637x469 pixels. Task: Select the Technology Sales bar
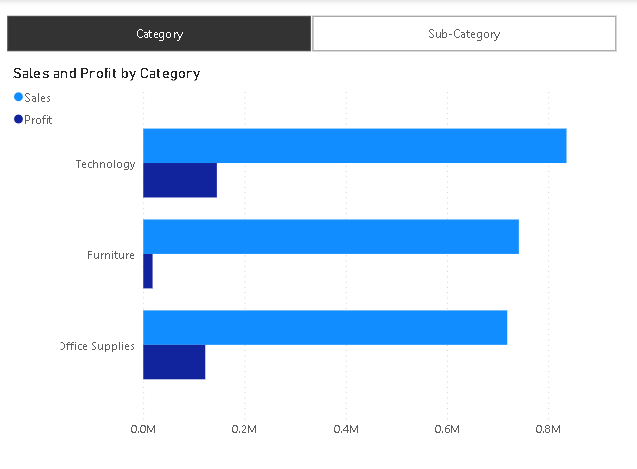(x=354, y=146)
